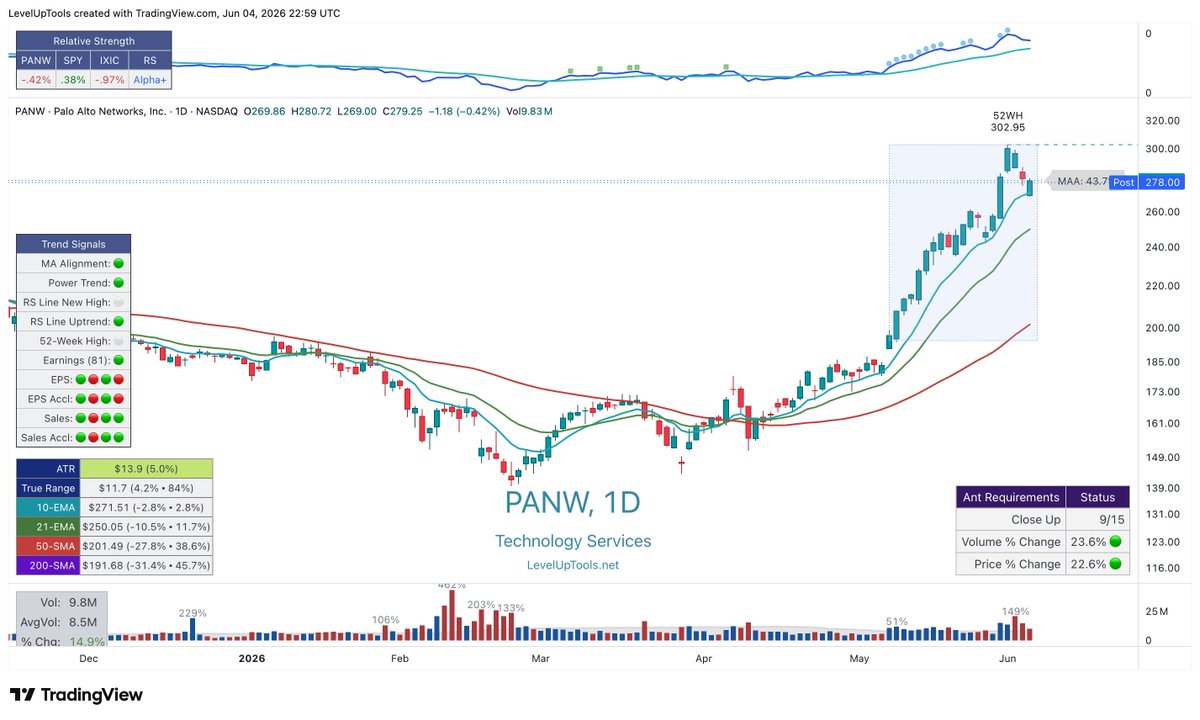This screenshot has height=720, width=1200.
Task: Click the Mar label on time axis
Action: tap(541, 658)
